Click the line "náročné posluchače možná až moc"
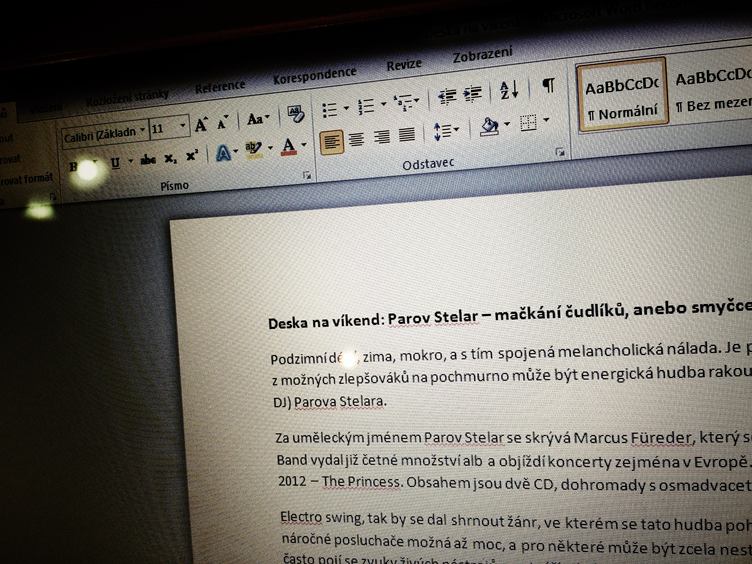The height and width of the screenshot is (564, 752). 517,542
